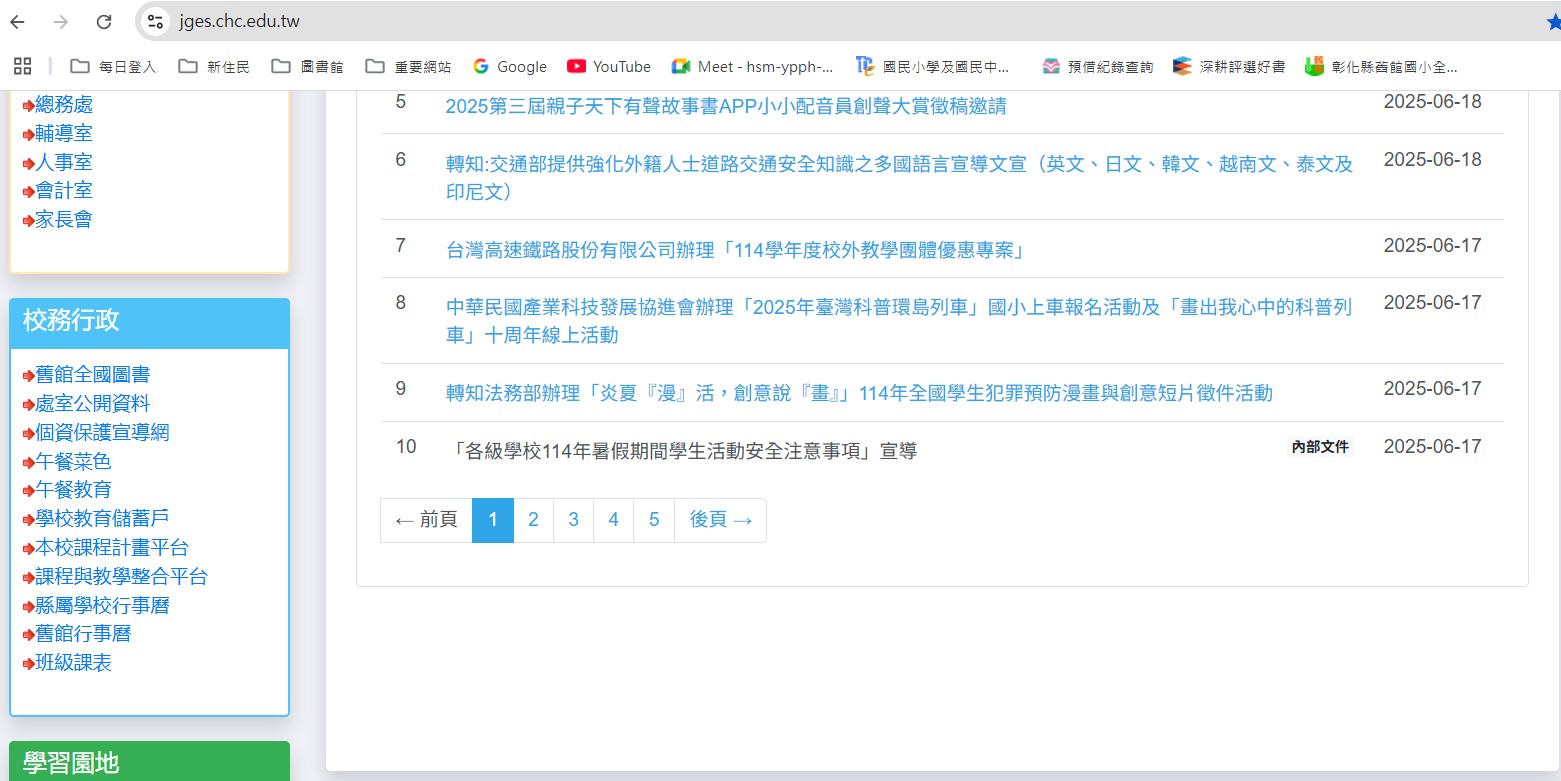Click the address bar URL jges.chc.edu.tw

pos(239,21)
